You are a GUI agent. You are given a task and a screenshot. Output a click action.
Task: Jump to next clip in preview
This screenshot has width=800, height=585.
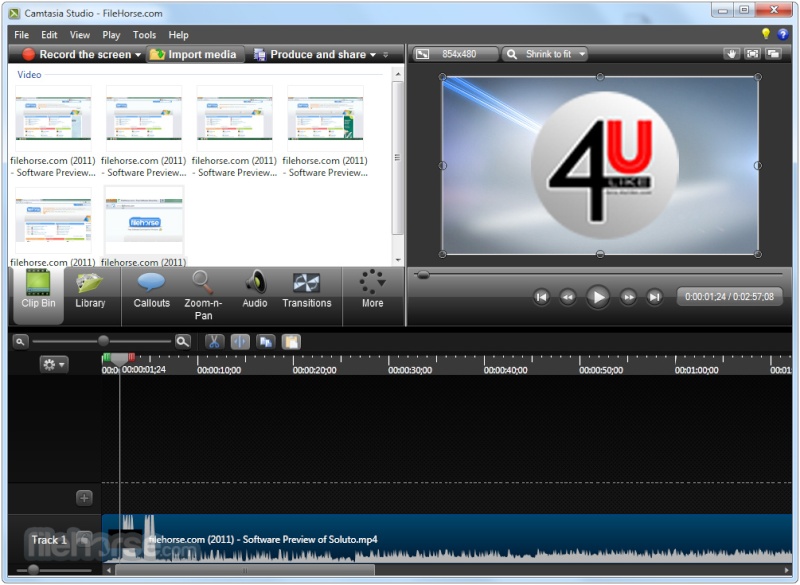[x=655, y=297]
